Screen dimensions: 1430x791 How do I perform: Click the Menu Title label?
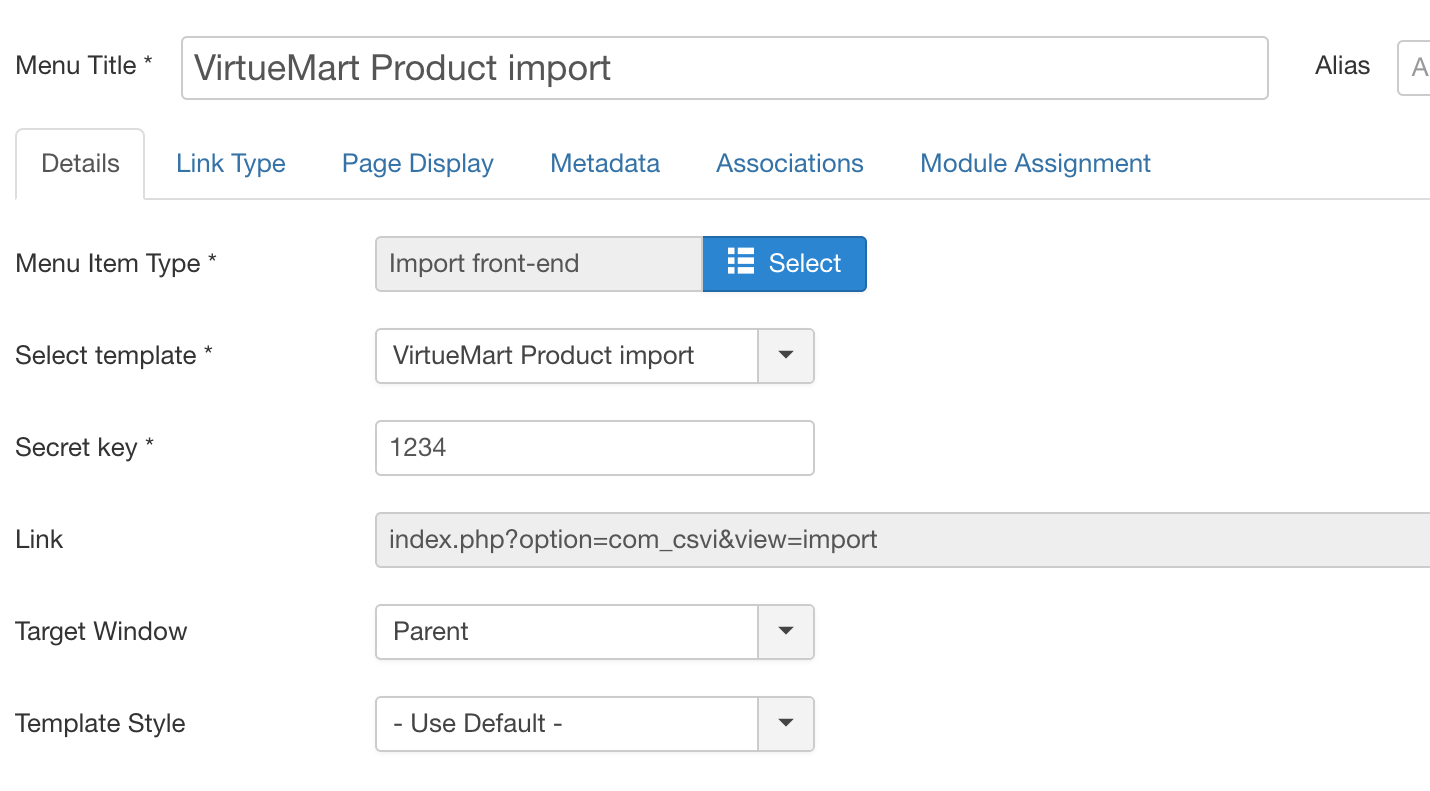pos(84,66)
